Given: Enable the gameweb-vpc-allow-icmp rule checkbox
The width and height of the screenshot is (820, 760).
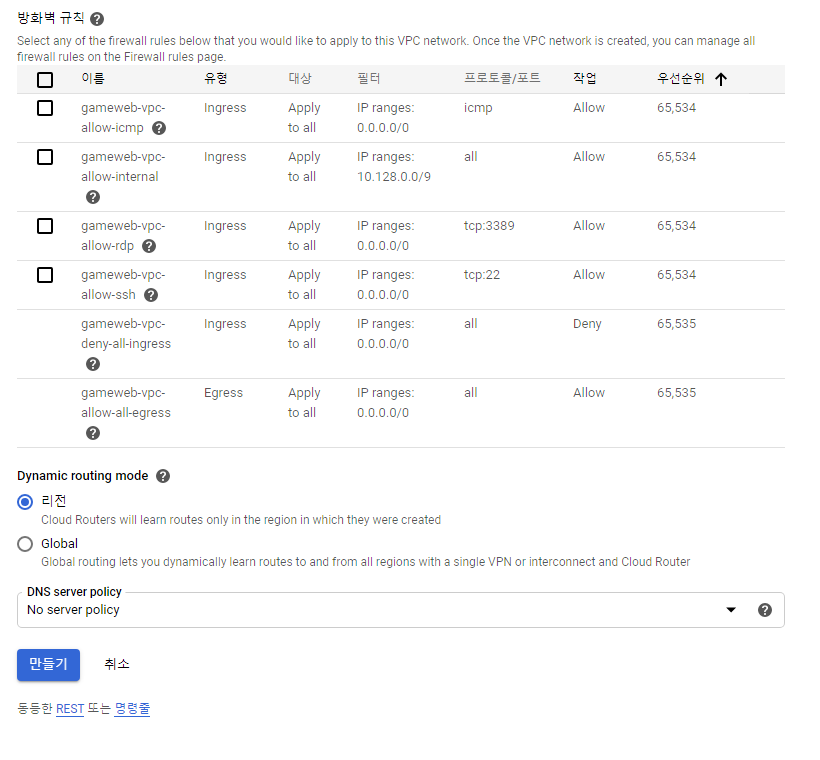Looking at the screenshot, I should [45, 108].
